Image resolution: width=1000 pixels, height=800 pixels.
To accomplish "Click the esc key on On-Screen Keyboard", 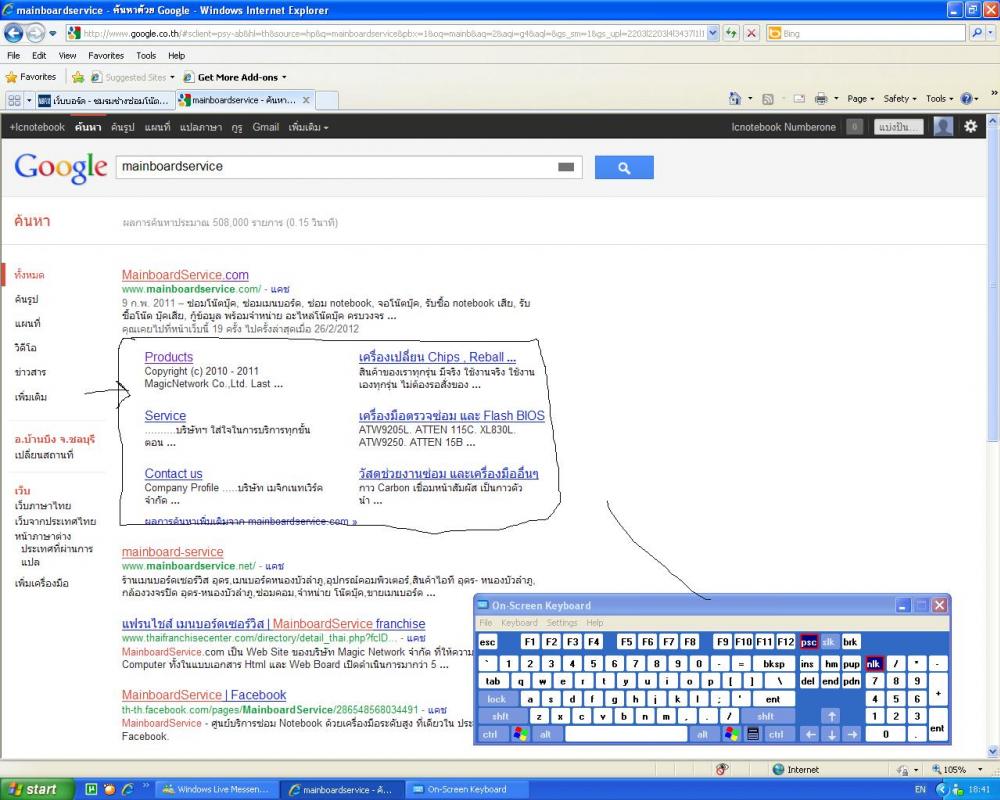I will coord(487,642).
